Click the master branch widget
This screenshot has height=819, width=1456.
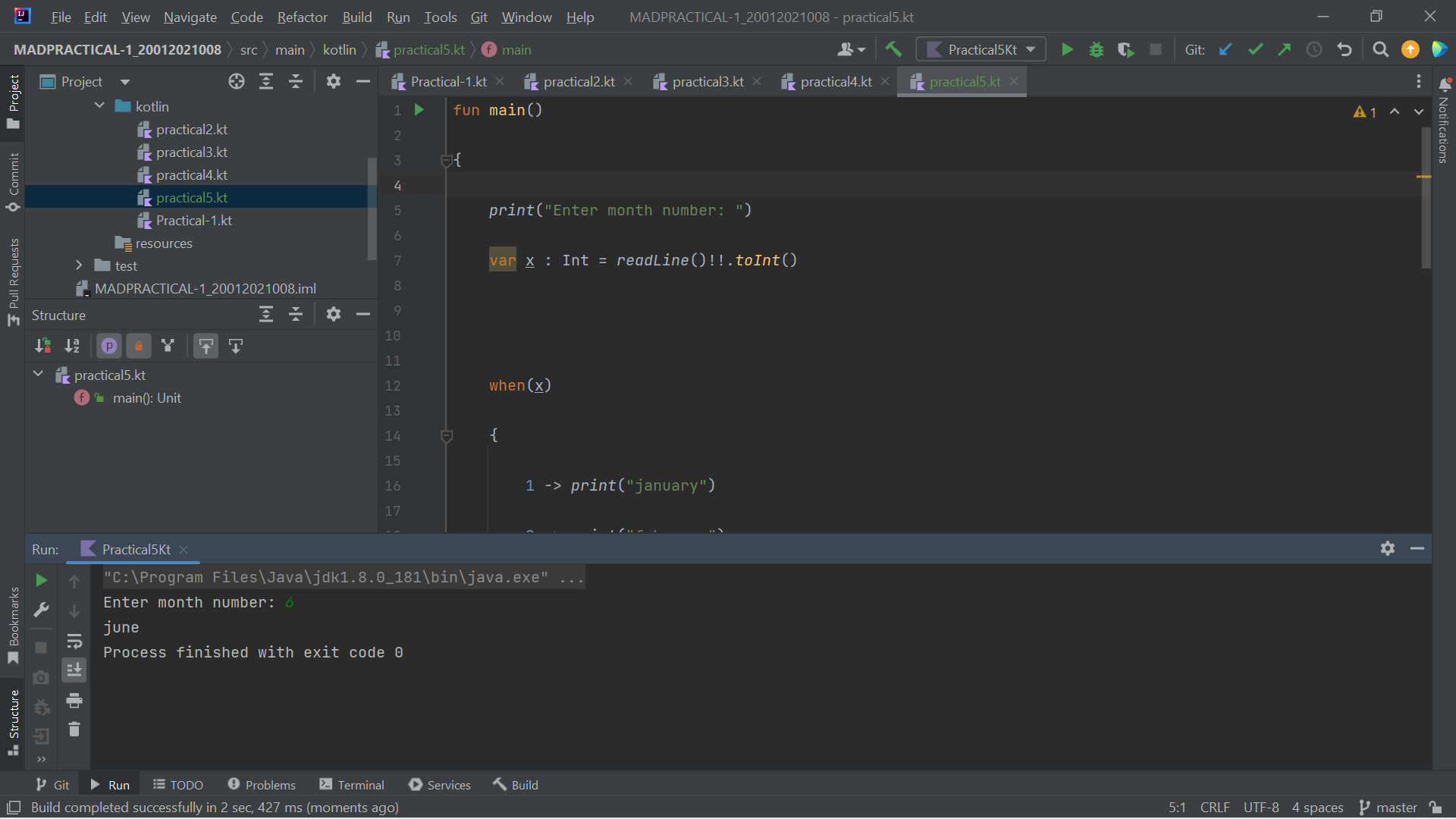[1388, 808]
